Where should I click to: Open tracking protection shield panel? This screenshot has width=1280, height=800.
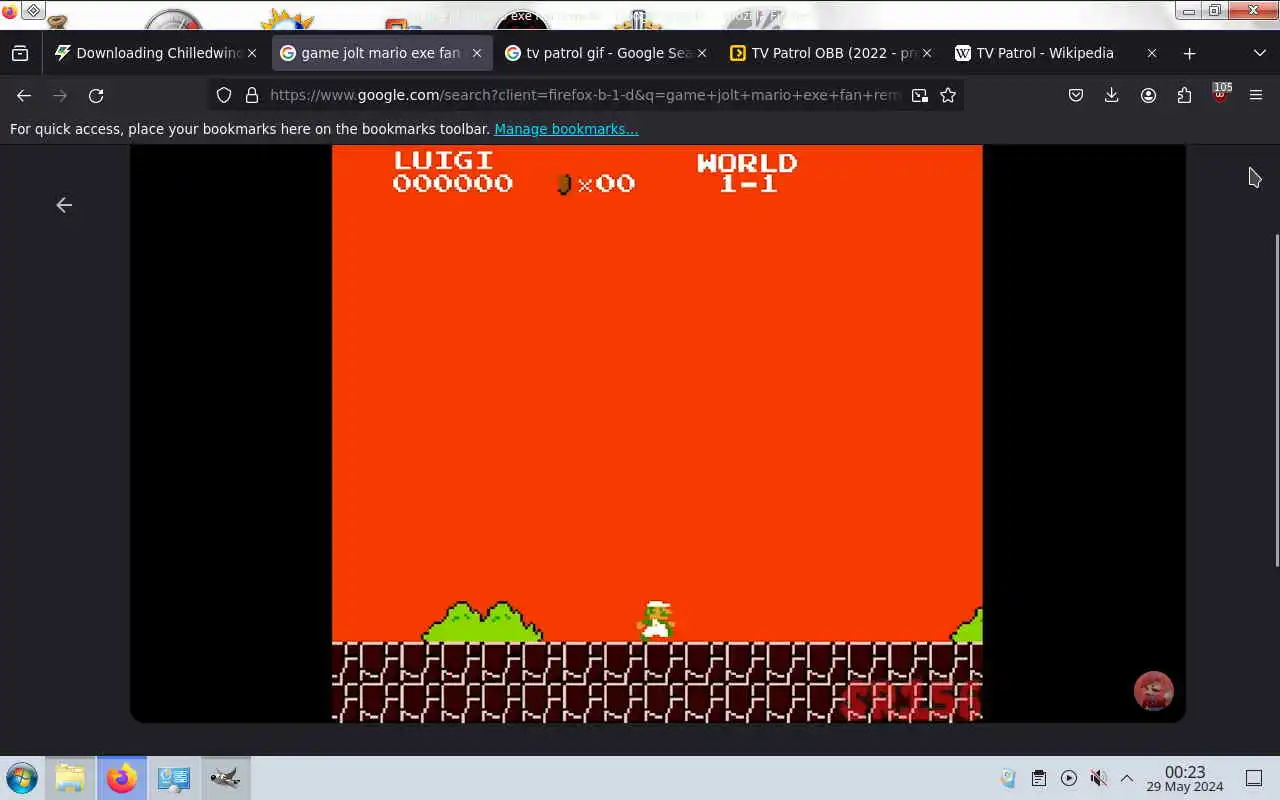pos(224,95)
